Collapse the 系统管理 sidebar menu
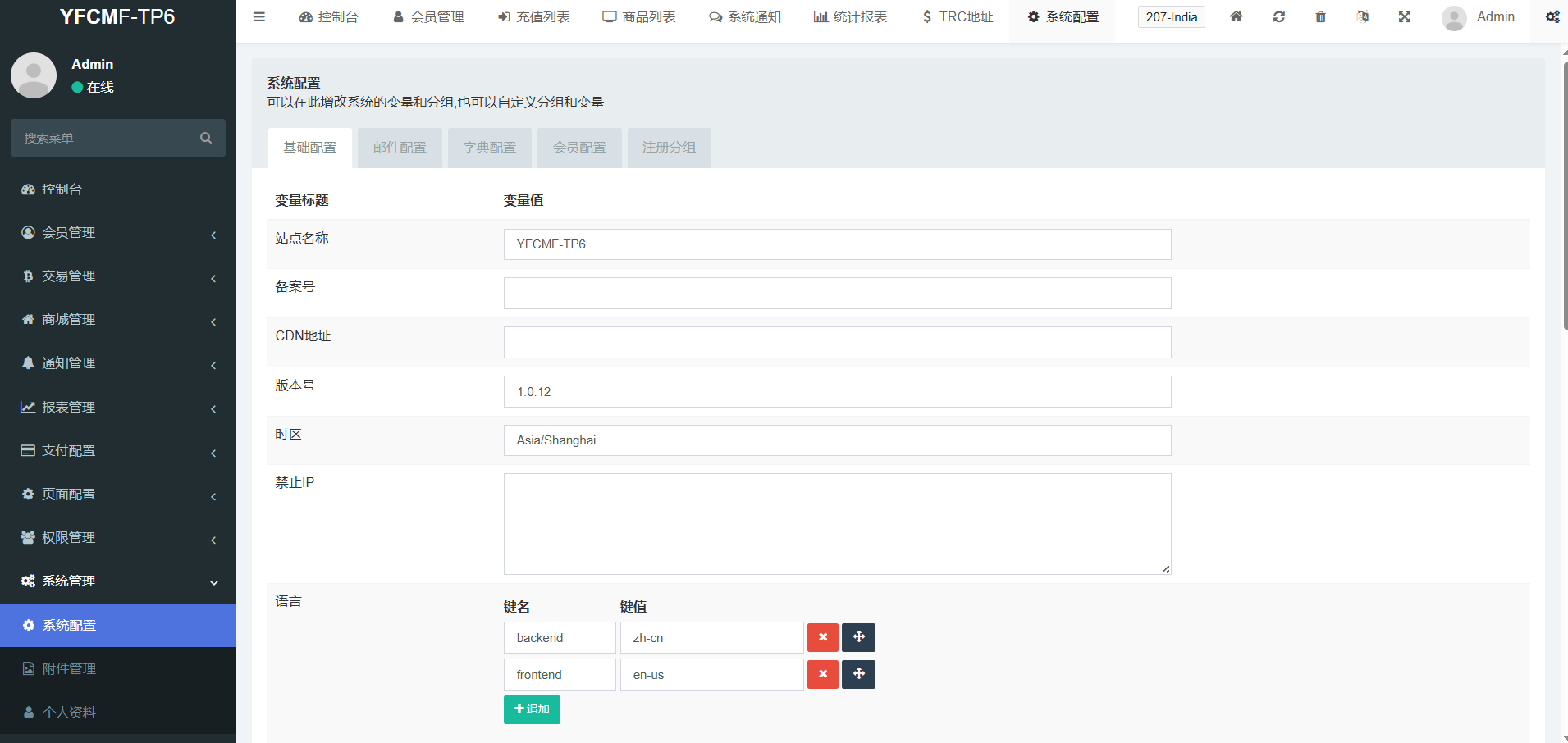 point(118,581)
